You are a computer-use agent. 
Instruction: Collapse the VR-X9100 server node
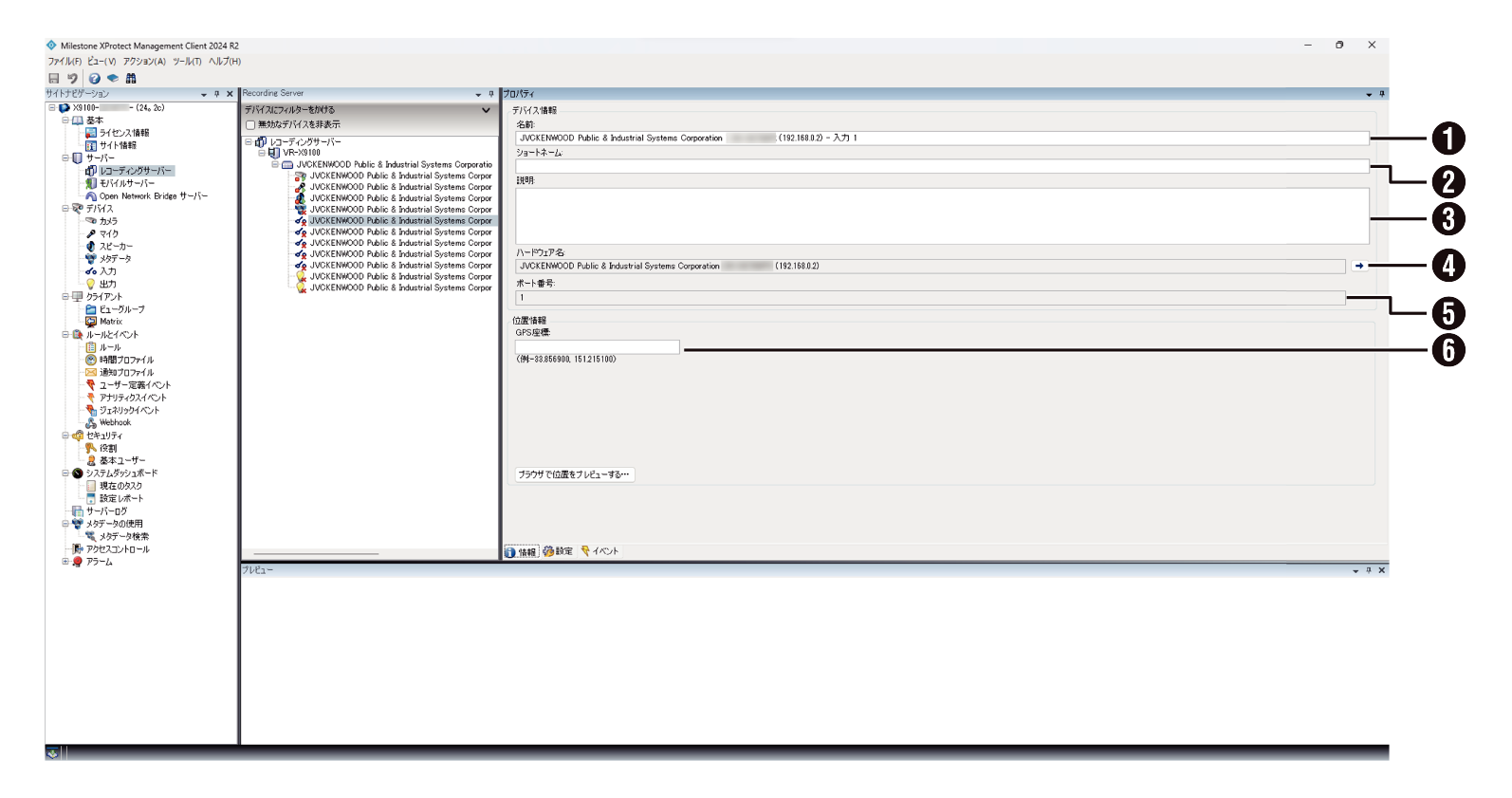[262, 153]
